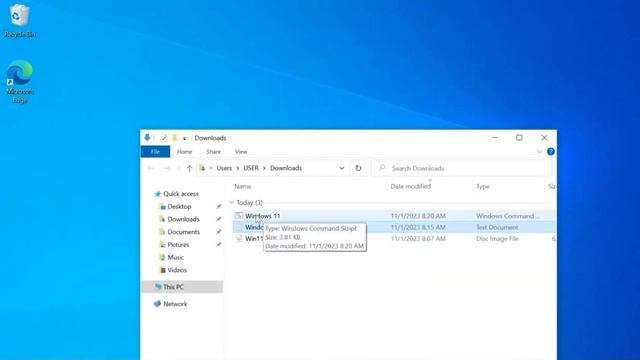Open the blue Help icon

click(551, 152)
